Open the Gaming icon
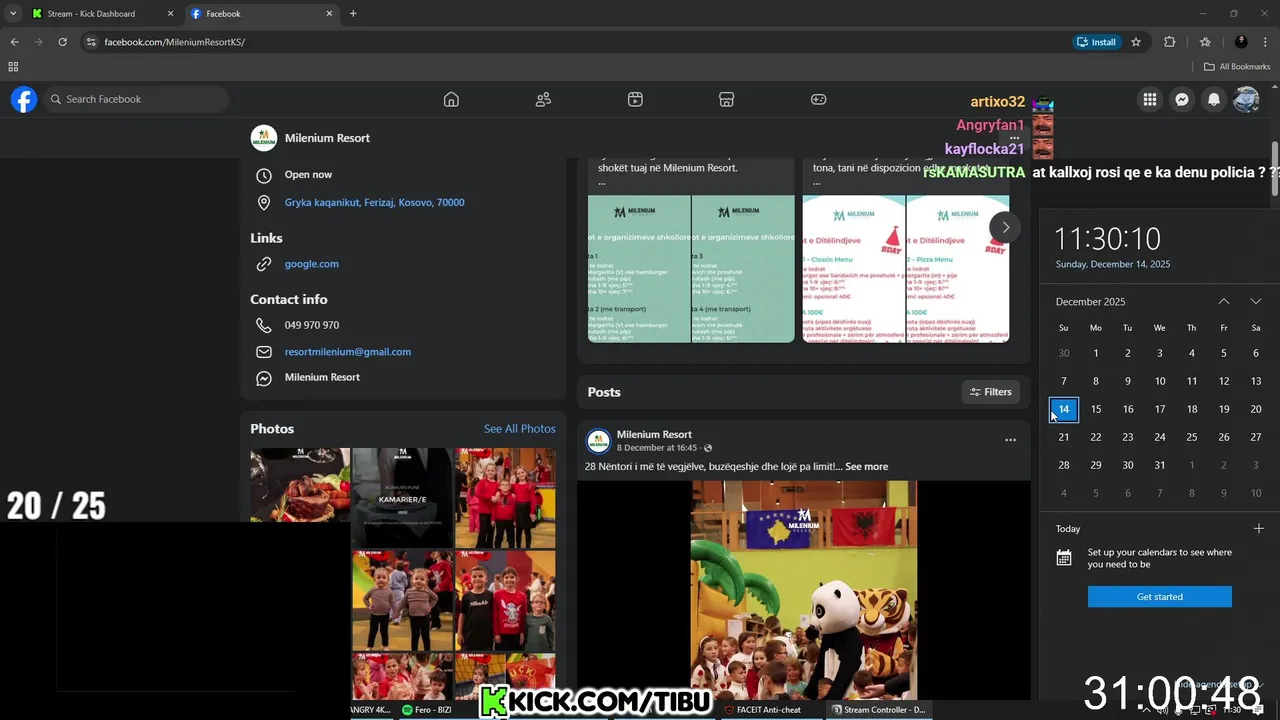Screen dimensions: 1280x720 tap(818, 99)
